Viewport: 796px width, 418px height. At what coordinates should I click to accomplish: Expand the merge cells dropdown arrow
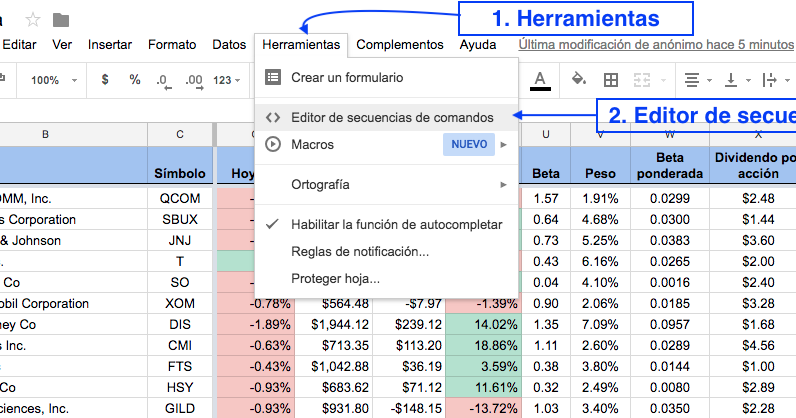tap(663, 80)
